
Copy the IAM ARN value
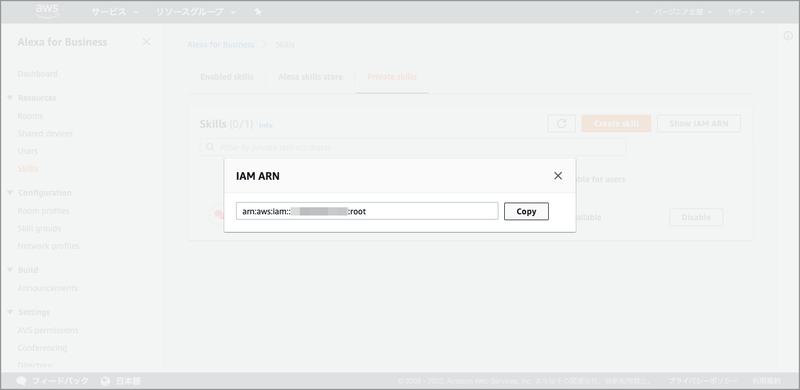coord(526,211)
